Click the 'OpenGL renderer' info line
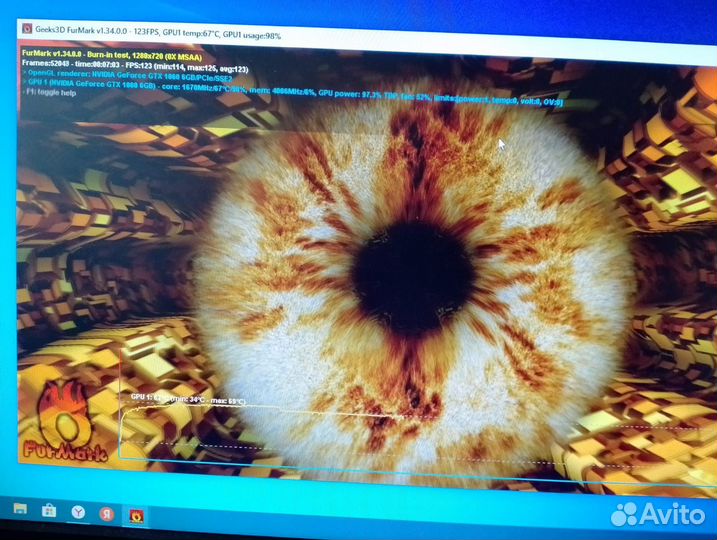Image resolution: width=717 pixels, height=540 pixels. coord(128,76)
